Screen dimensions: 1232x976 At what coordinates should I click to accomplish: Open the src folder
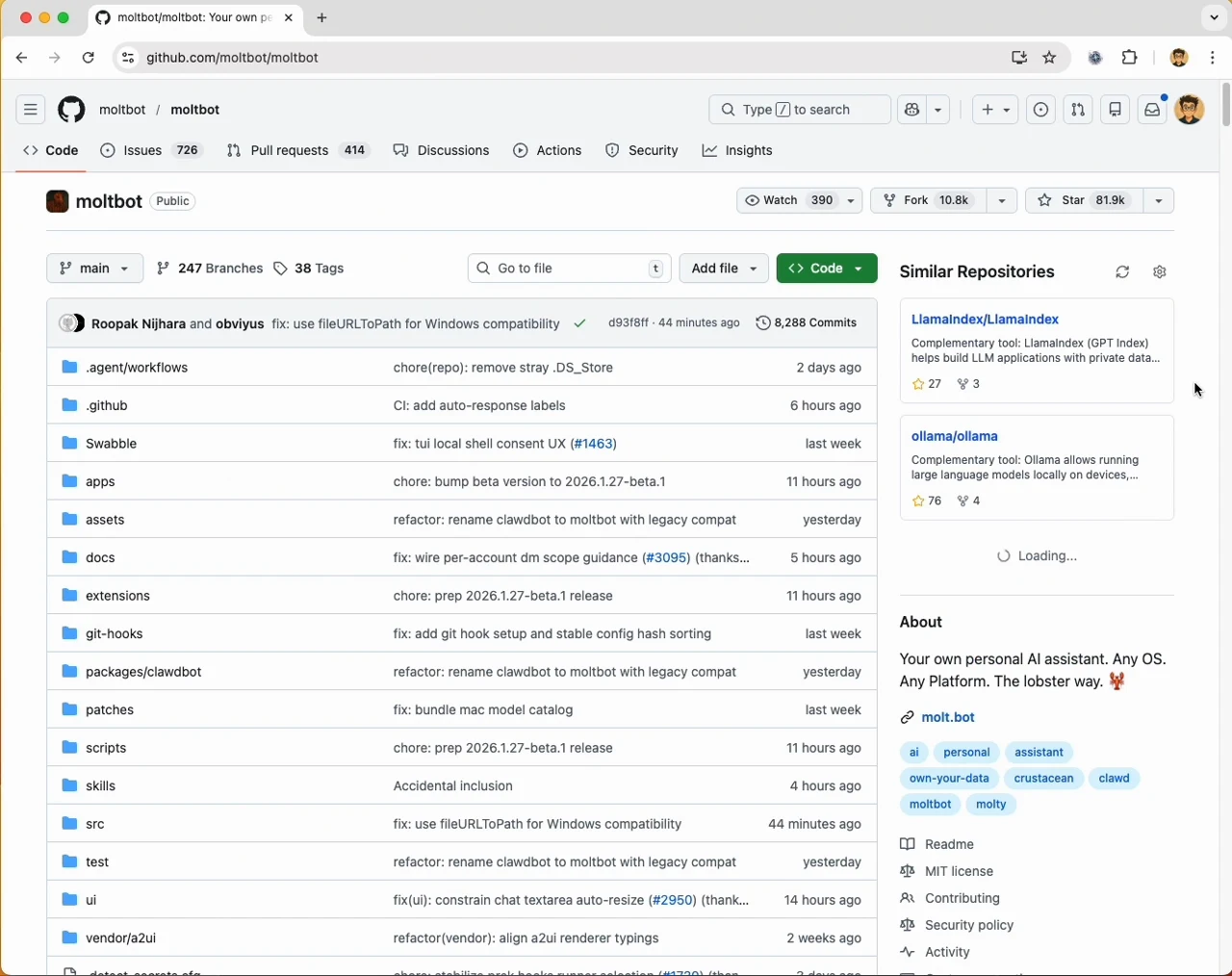95,824
